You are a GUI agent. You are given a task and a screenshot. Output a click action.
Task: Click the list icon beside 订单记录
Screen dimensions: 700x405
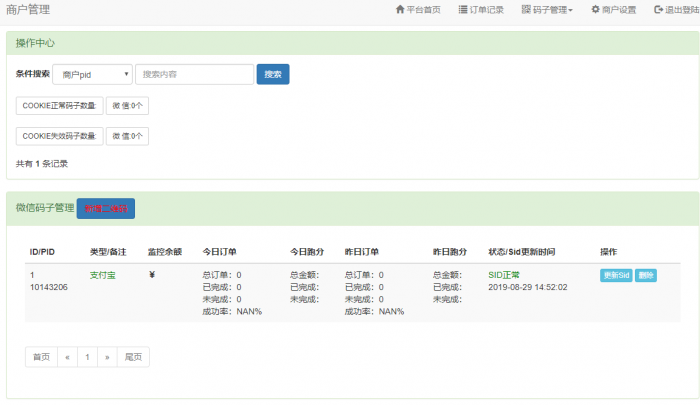tap(463, 10)
